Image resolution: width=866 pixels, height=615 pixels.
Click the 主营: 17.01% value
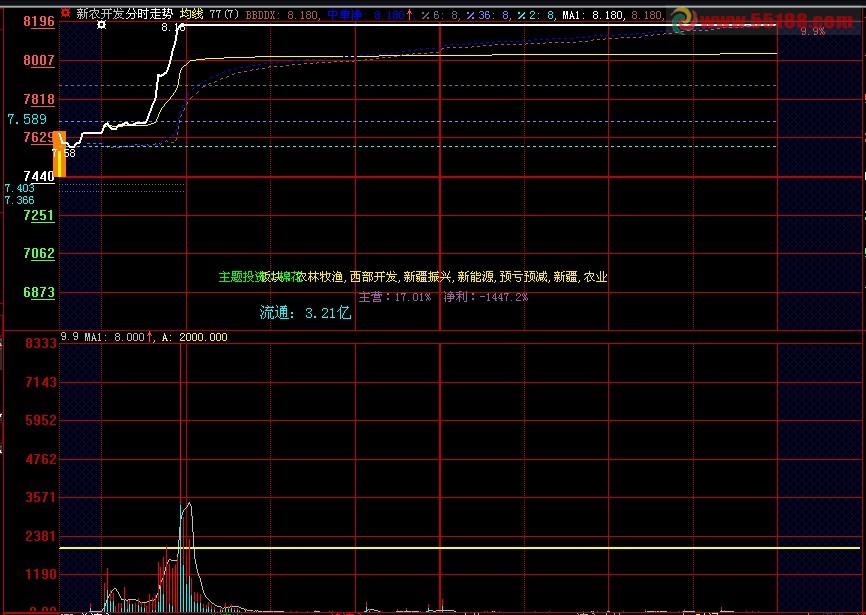pos(395,297)
